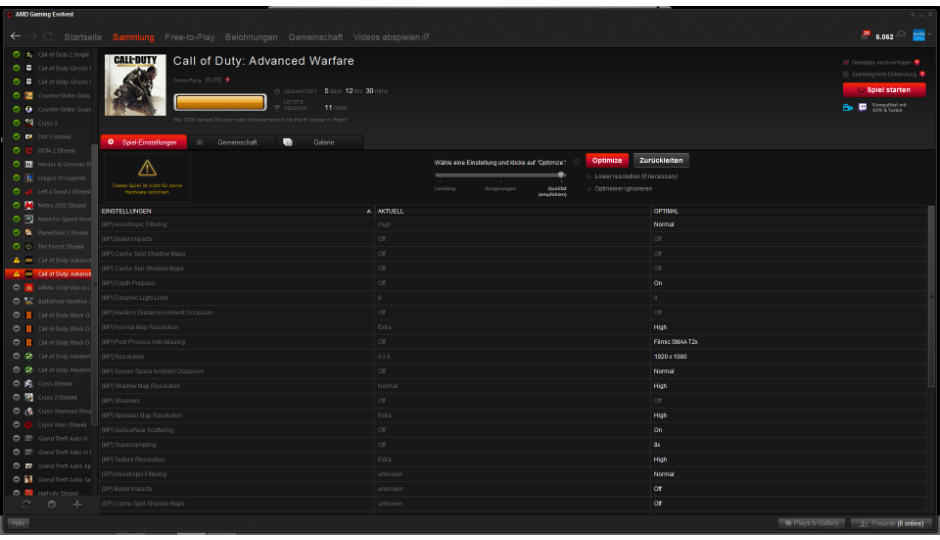Click the Left 4 Dead 2 game icon
Screen dimensions: 940x540
click(x=29, y=192)
